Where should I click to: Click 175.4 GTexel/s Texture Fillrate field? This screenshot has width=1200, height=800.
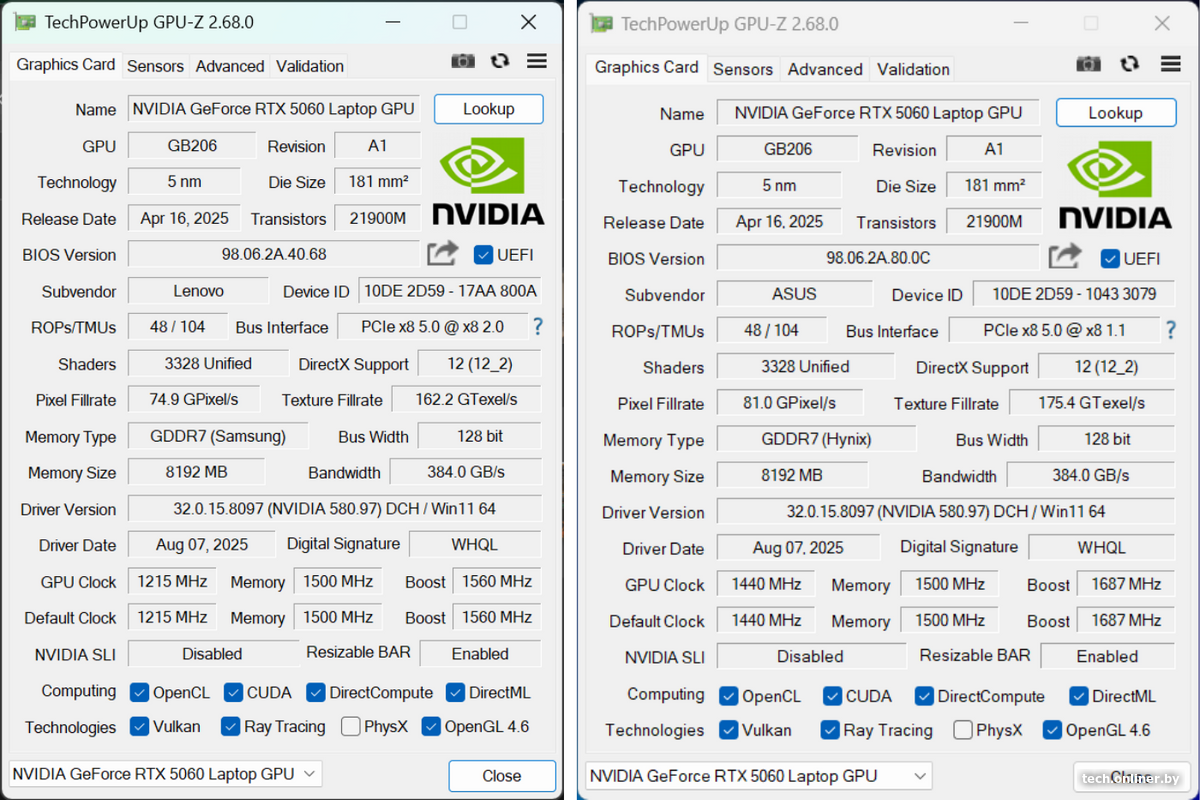1092,403
